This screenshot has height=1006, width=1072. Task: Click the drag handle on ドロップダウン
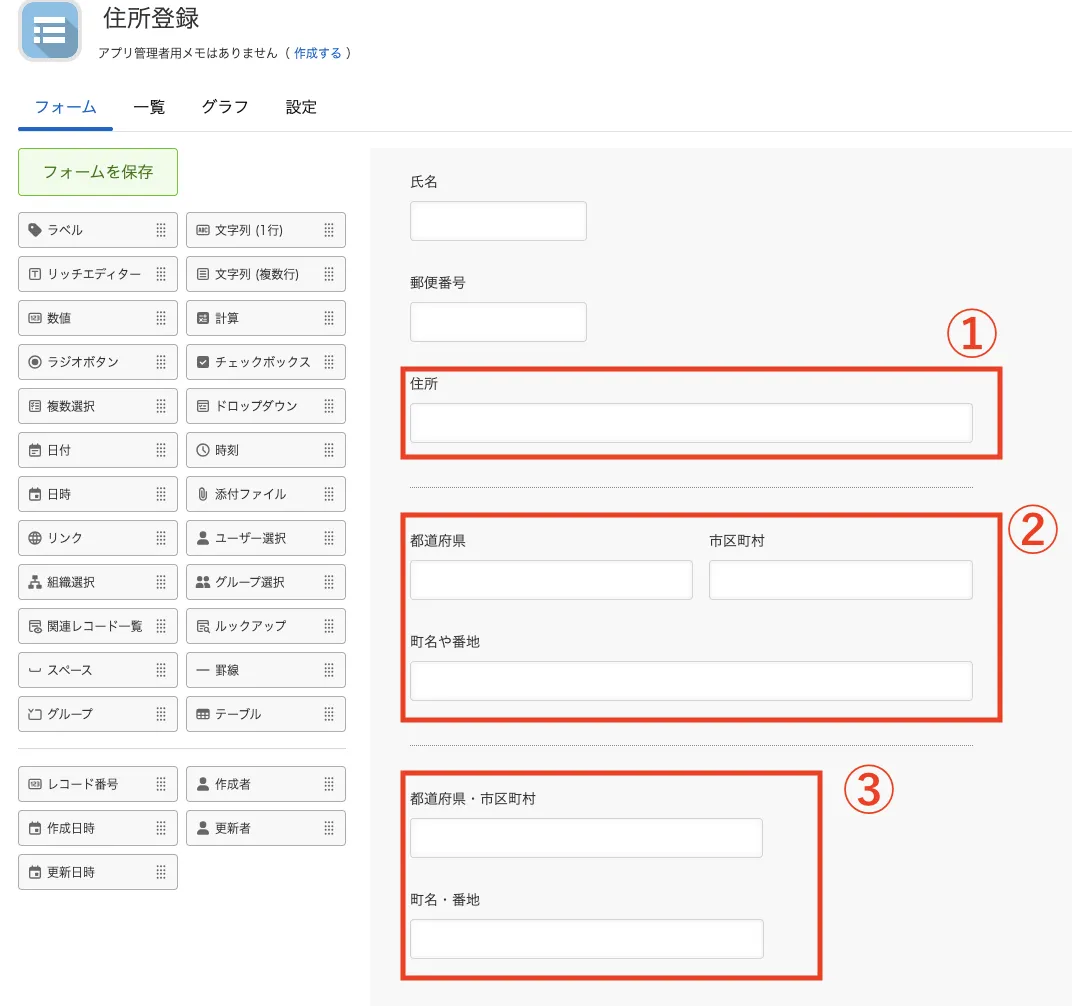329,406
